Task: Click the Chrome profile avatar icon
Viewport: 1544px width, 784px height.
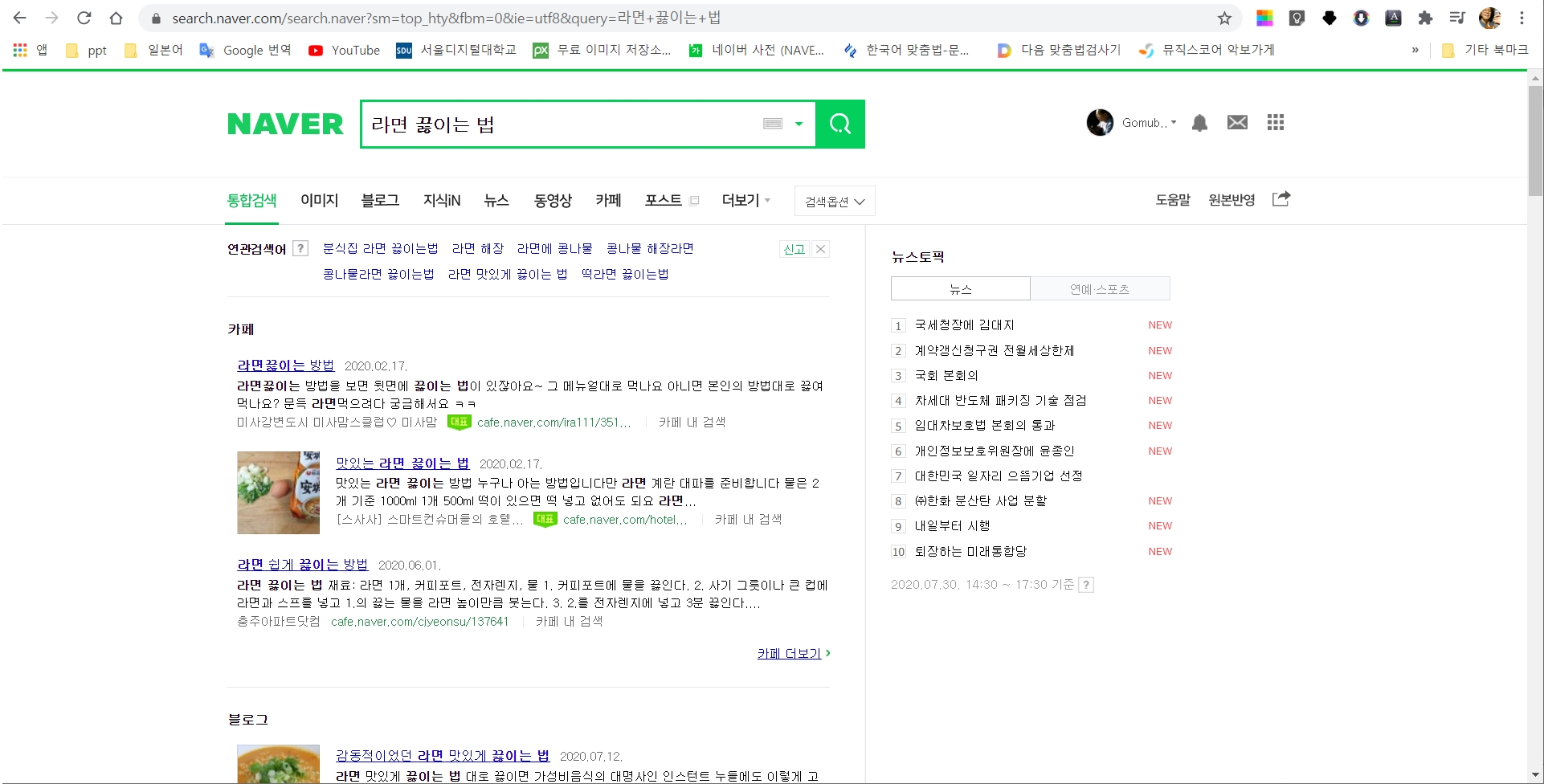Action: (1490, 18)
